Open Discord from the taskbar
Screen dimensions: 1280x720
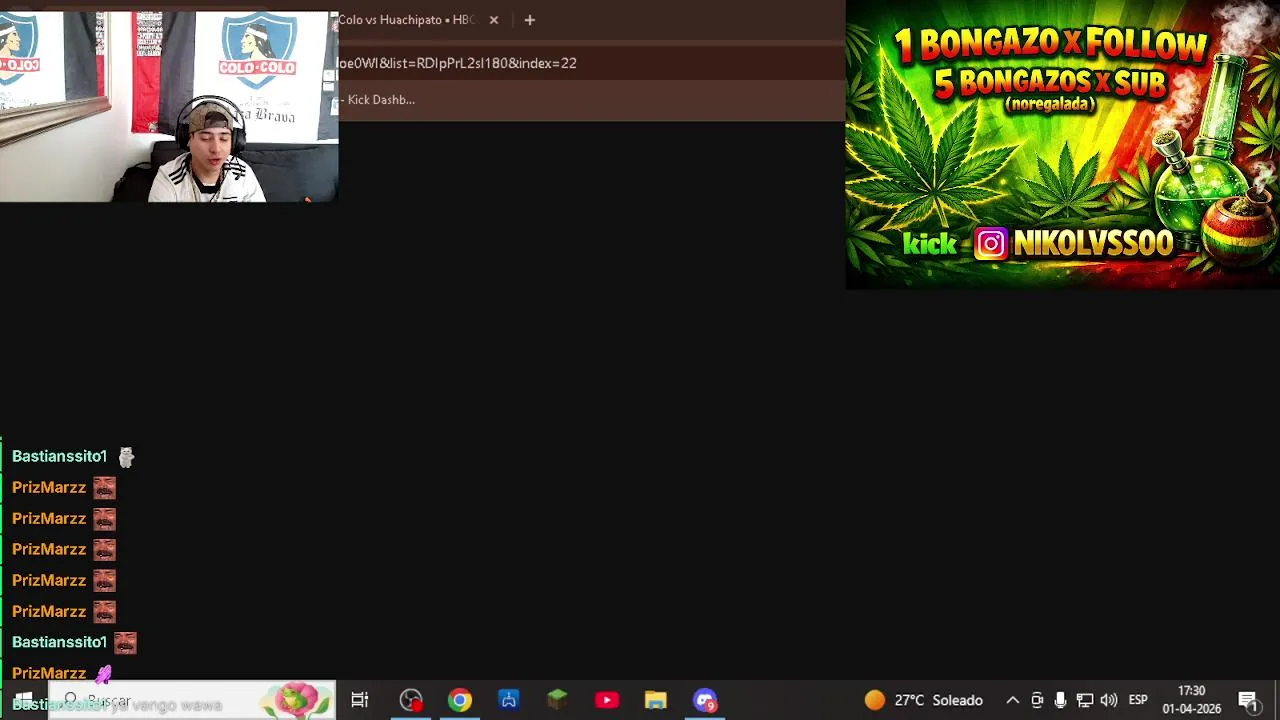click(x=705, y=700)
